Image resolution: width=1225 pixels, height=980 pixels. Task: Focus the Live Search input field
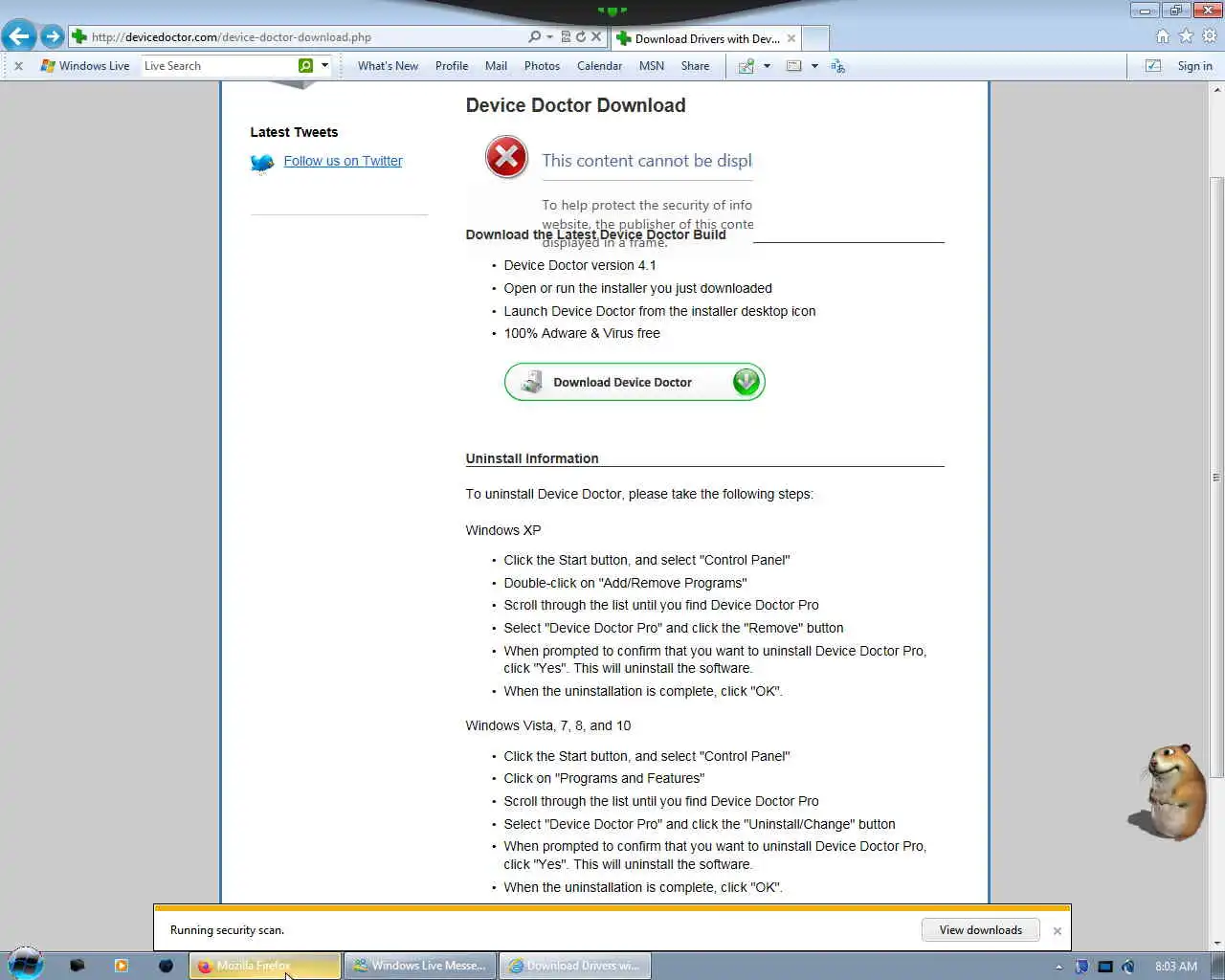tap(219, 66)
